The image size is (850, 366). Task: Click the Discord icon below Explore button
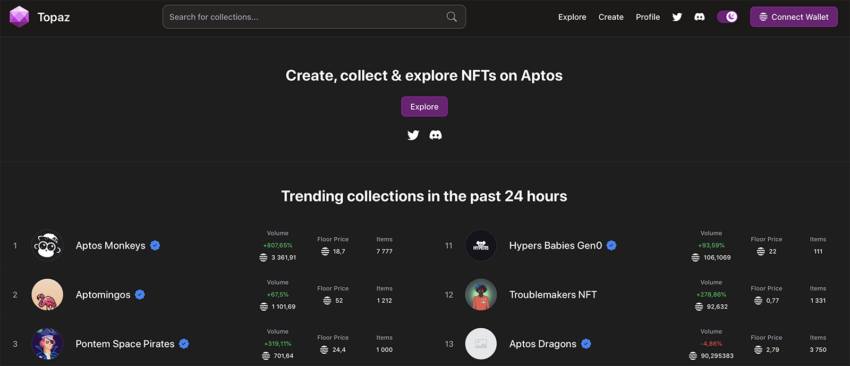[x=435, y=135]
